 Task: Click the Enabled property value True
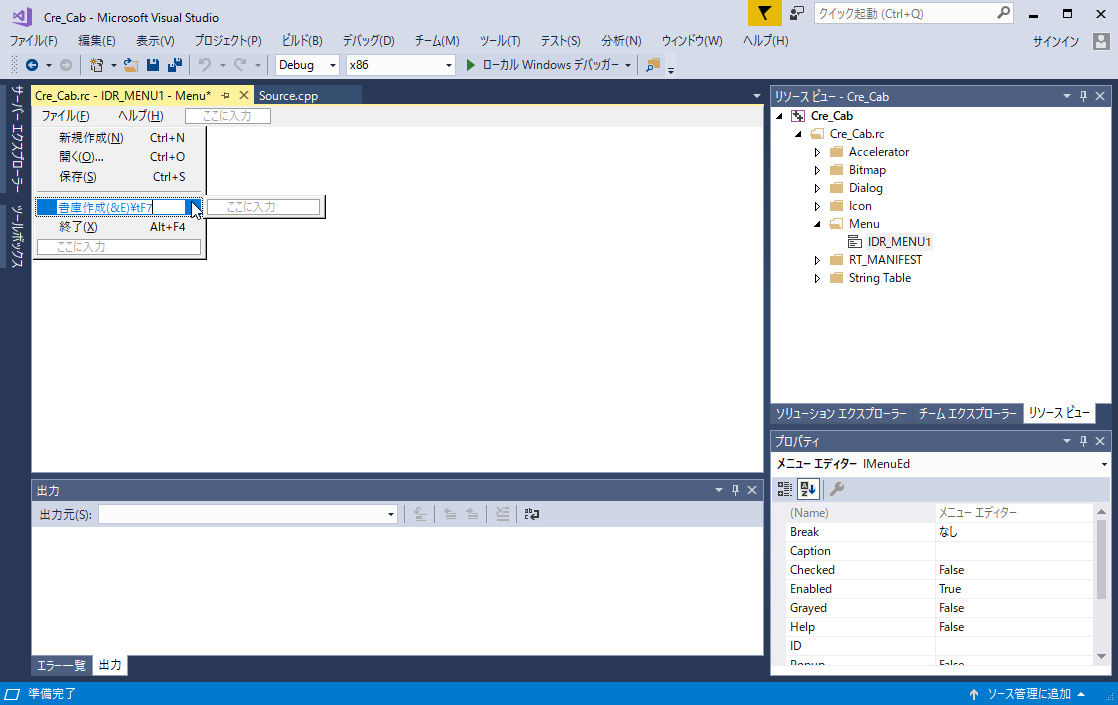(x=1013, y=589)
